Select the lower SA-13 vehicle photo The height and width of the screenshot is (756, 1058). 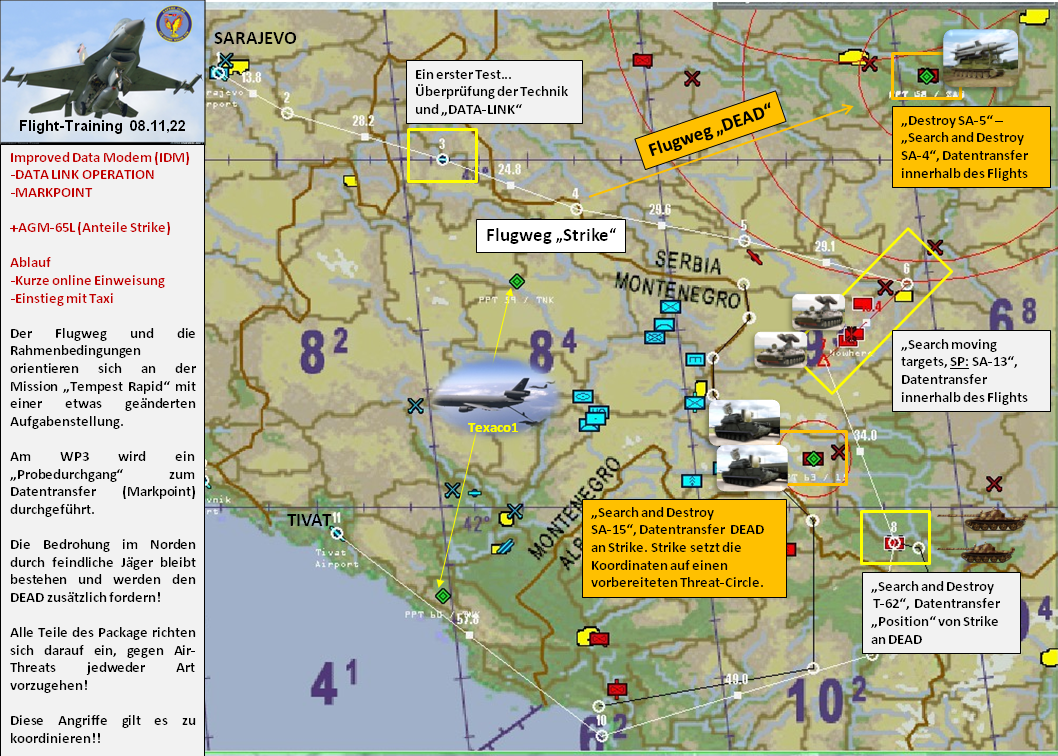780,349
